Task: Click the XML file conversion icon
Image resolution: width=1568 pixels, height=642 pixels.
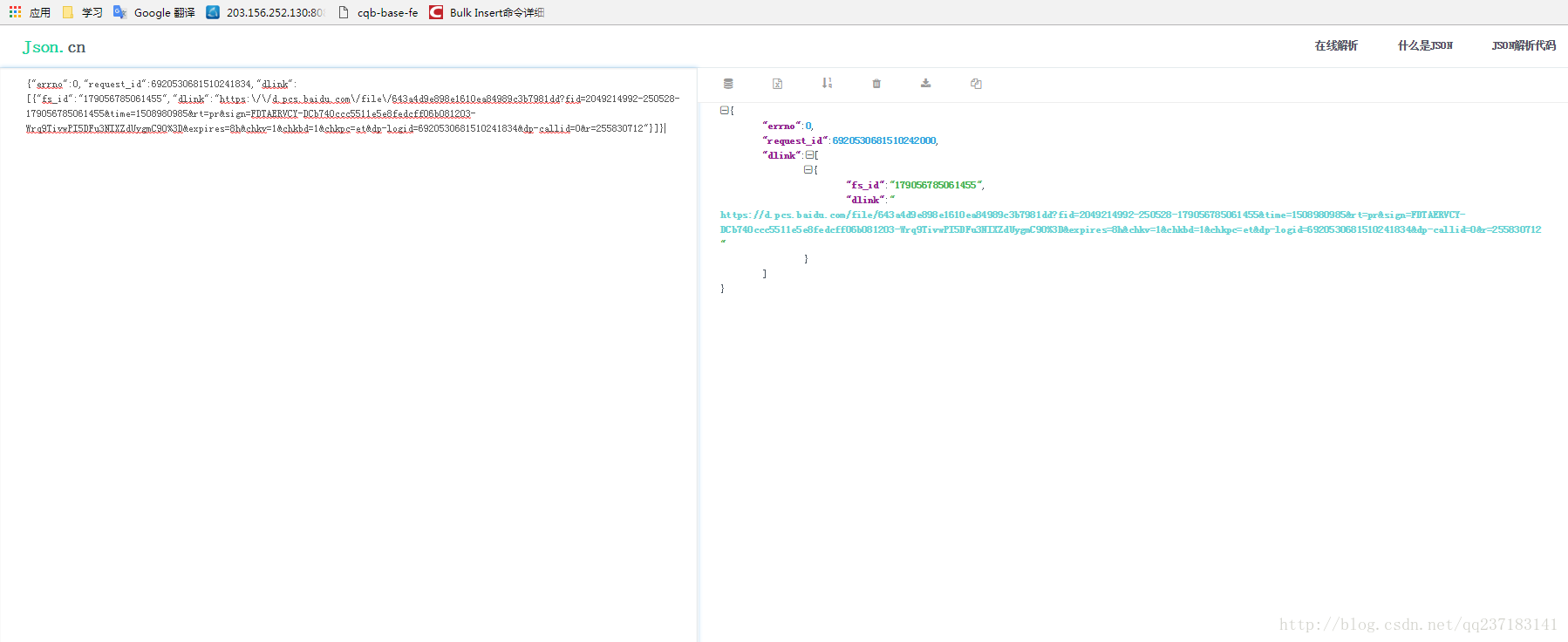Action: 777,84
